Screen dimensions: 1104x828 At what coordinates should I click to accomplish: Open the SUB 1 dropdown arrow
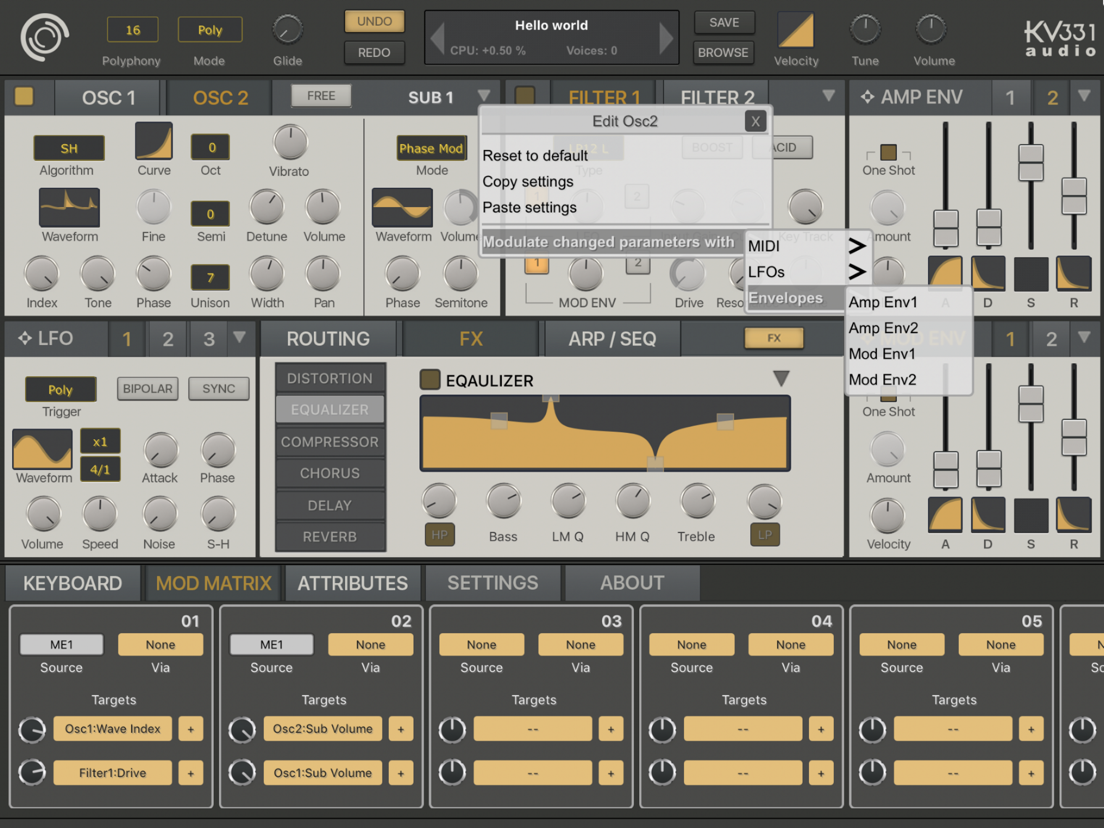(x=484, y=95)
